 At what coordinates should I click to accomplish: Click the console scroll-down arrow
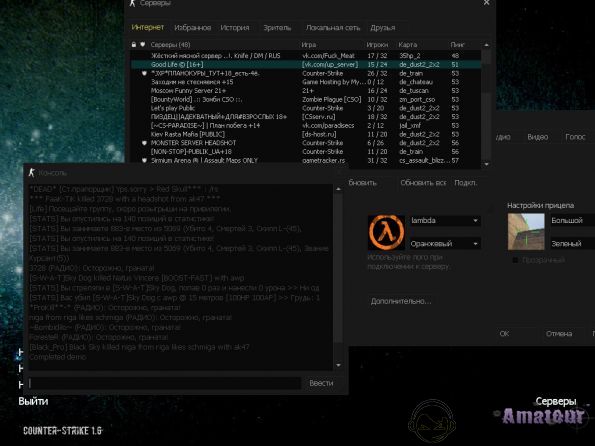[338, 365]
